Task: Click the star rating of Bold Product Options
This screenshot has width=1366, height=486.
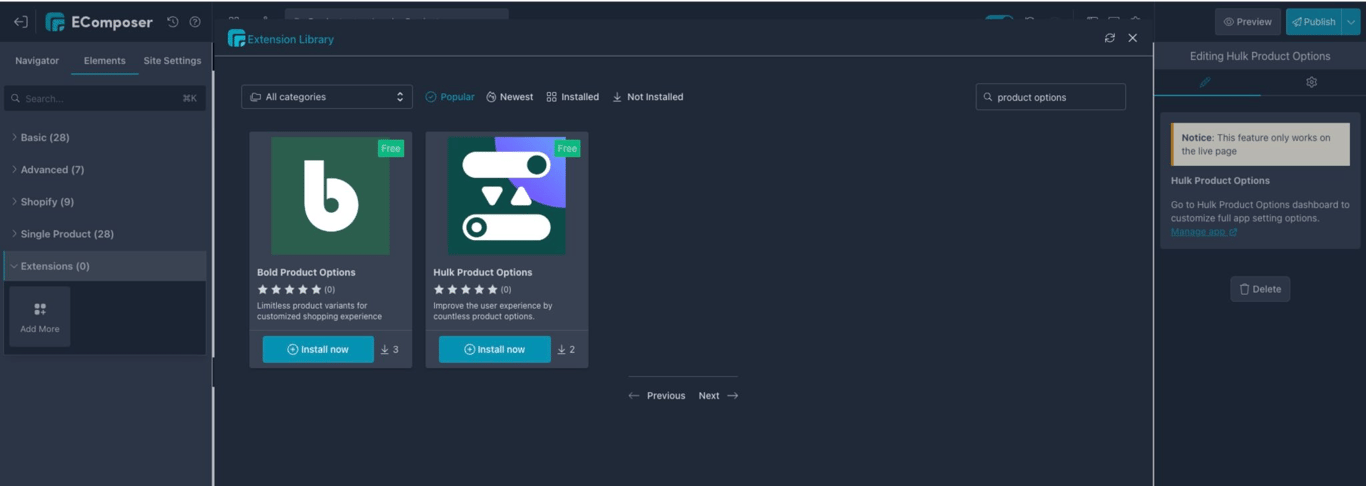Action: point(290,289)
